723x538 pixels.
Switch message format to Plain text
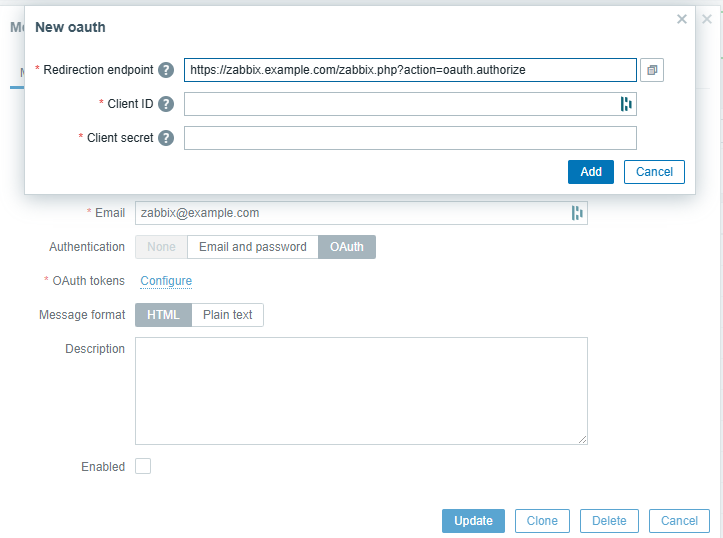(x=228, y=315)
